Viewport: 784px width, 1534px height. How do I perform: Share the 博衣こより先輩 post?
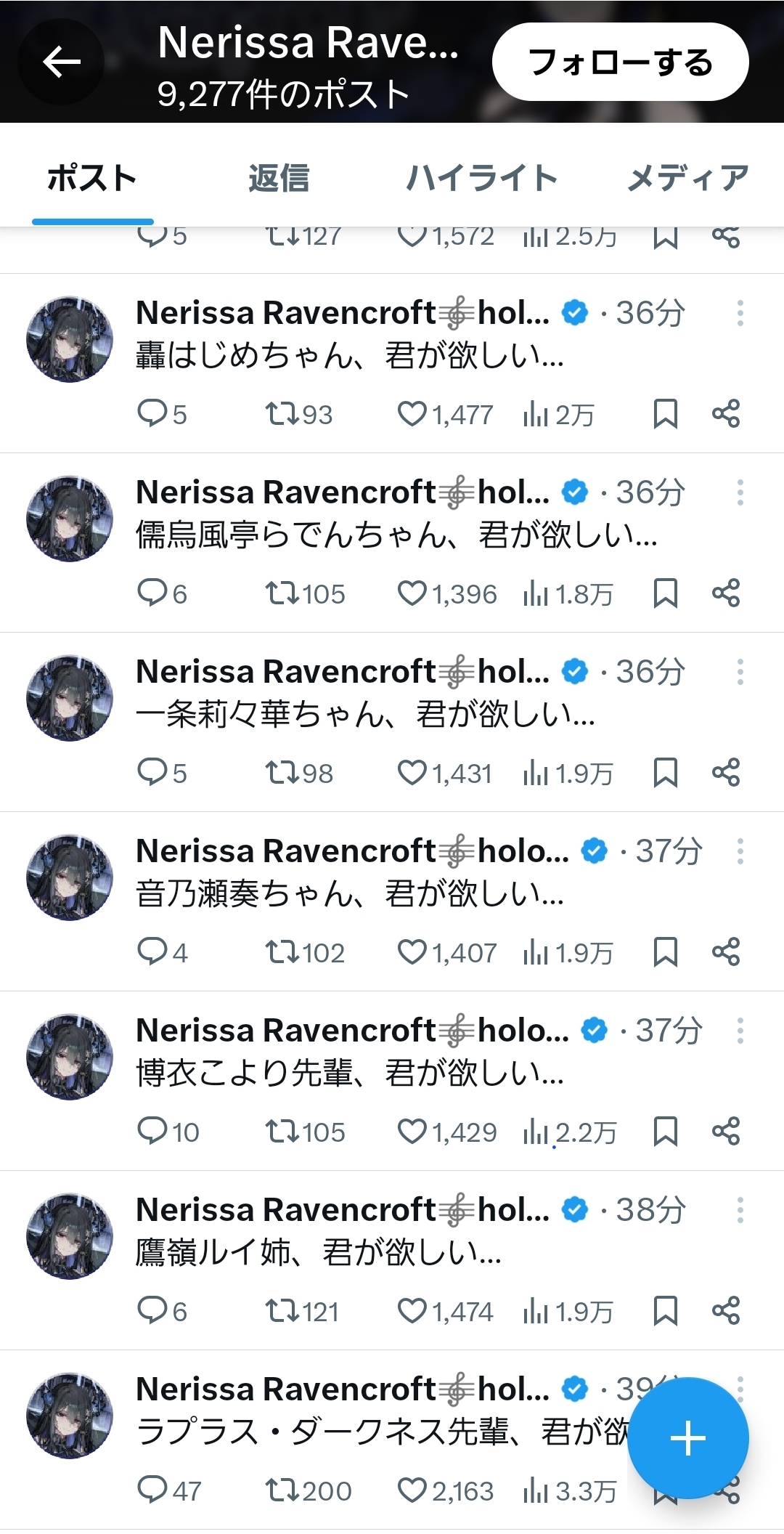coord(725,1132)
